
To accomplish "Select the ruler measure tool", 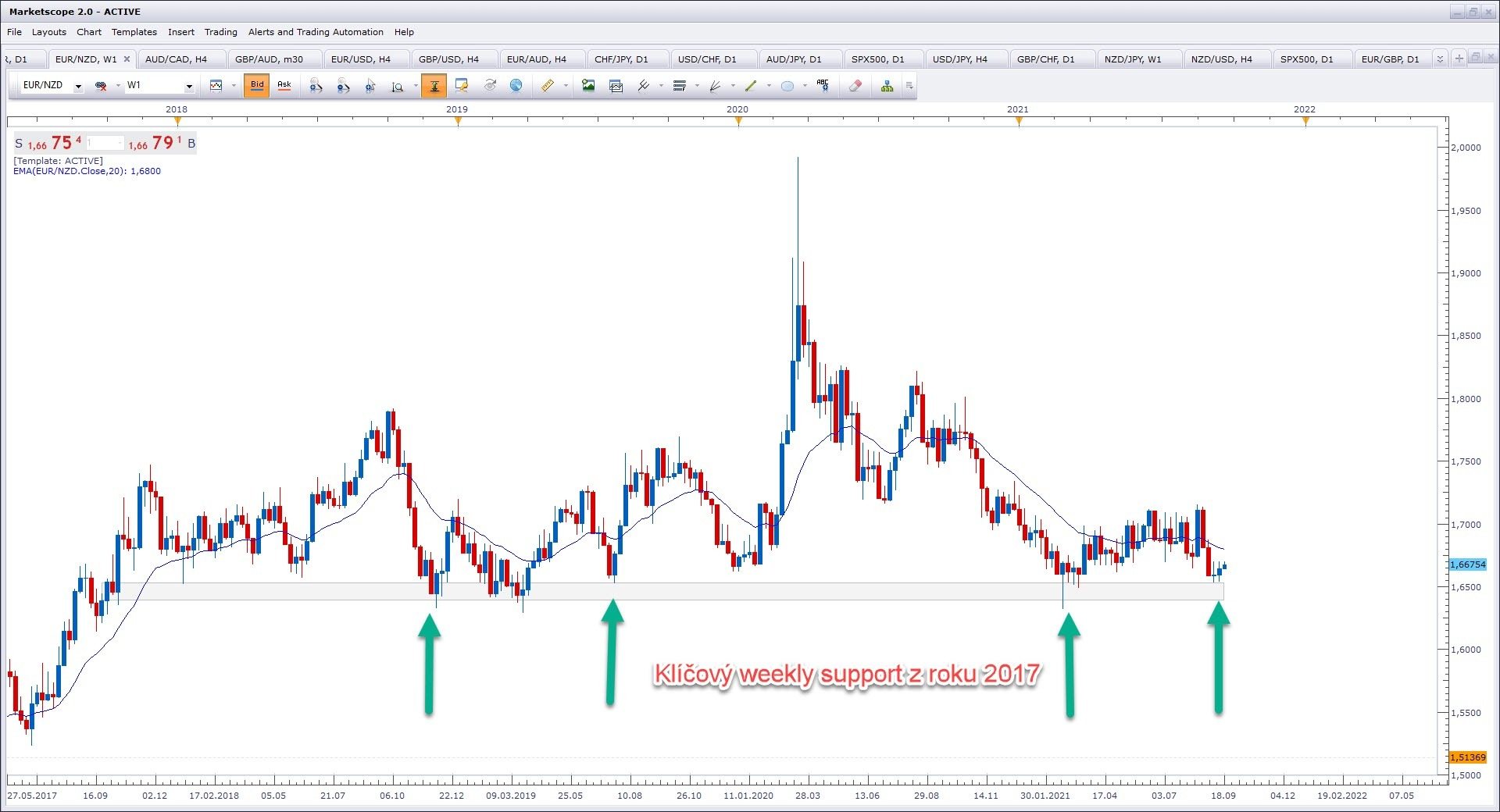I will (x=548, y=86).
